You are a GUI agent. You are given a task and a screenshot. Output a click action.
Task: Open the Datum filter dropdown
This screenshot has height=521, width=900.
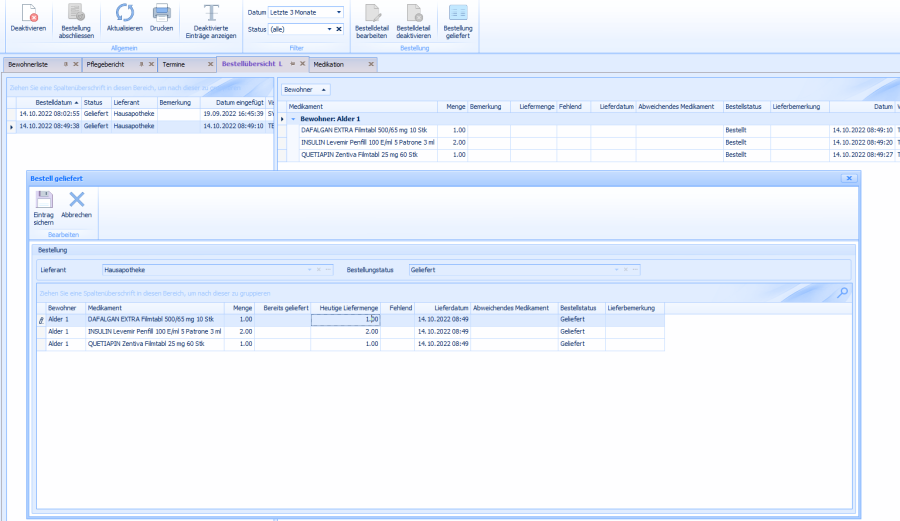point(338,12)
